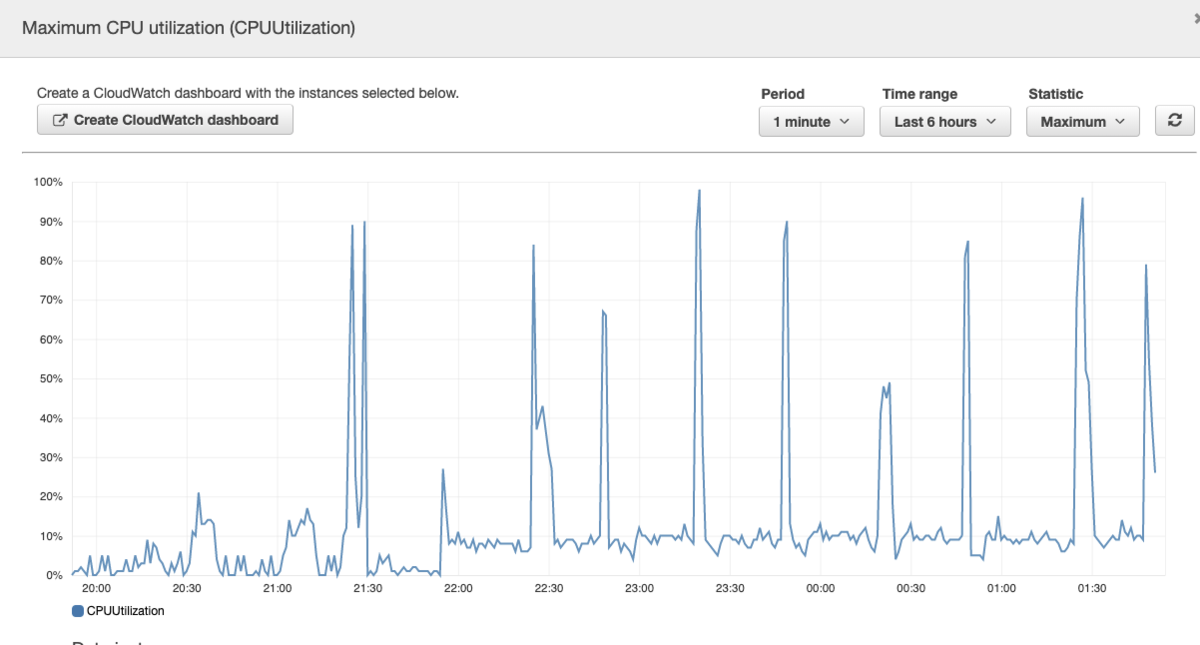Open the Last 6 hours dropdown
The image size is (1200, 645).
click(x=946, y=121)
